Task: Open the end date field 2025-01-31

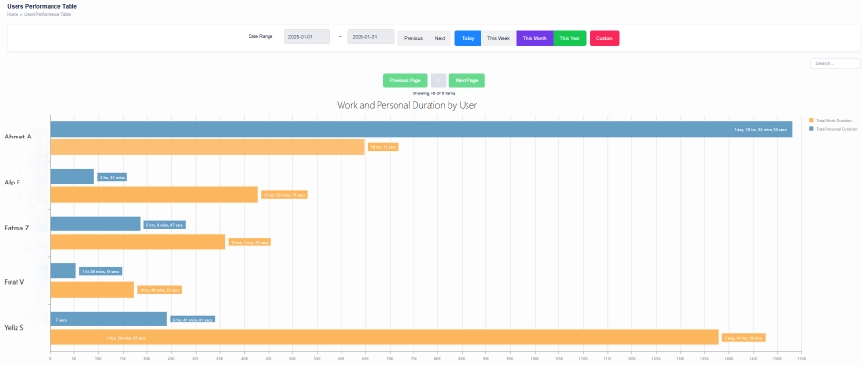Action: pyautogui.click(x=371, y=37)
